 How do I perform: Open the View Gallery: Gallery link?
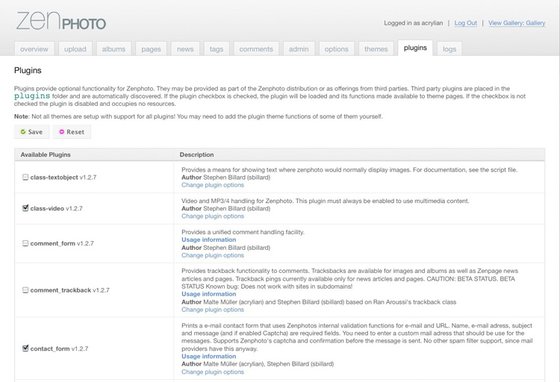pyautogui.click(x=516, y=23)
